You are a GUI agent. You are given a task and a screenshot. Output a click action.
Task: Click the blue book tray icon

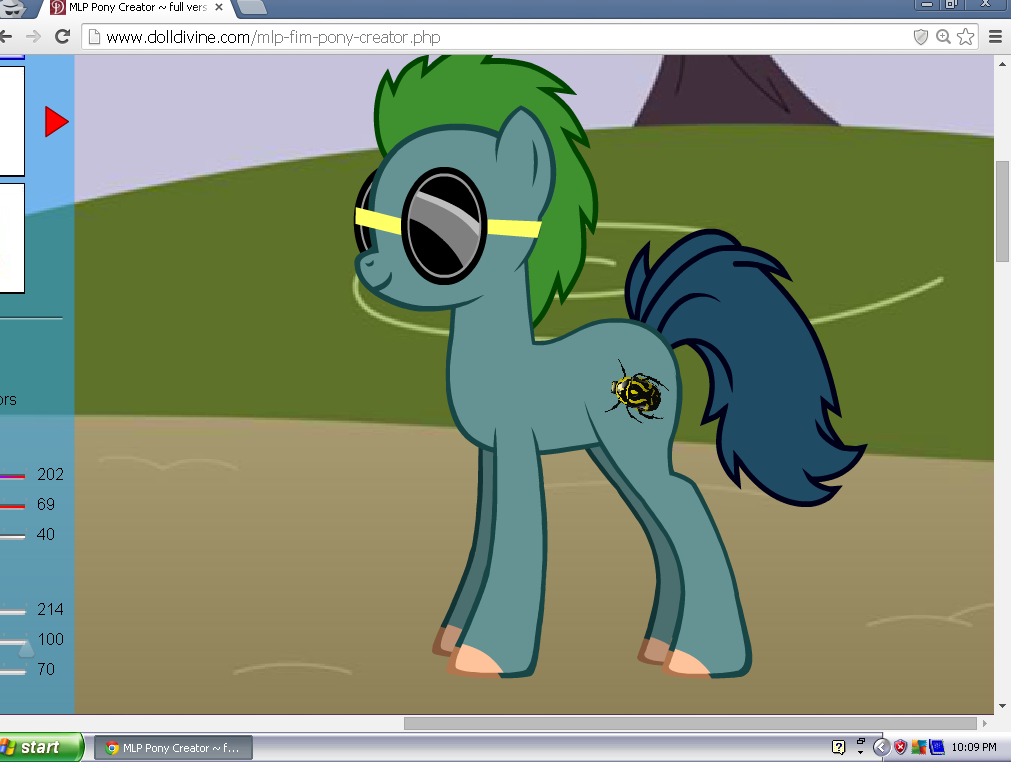pyautogui.click(x=936, y=746)
